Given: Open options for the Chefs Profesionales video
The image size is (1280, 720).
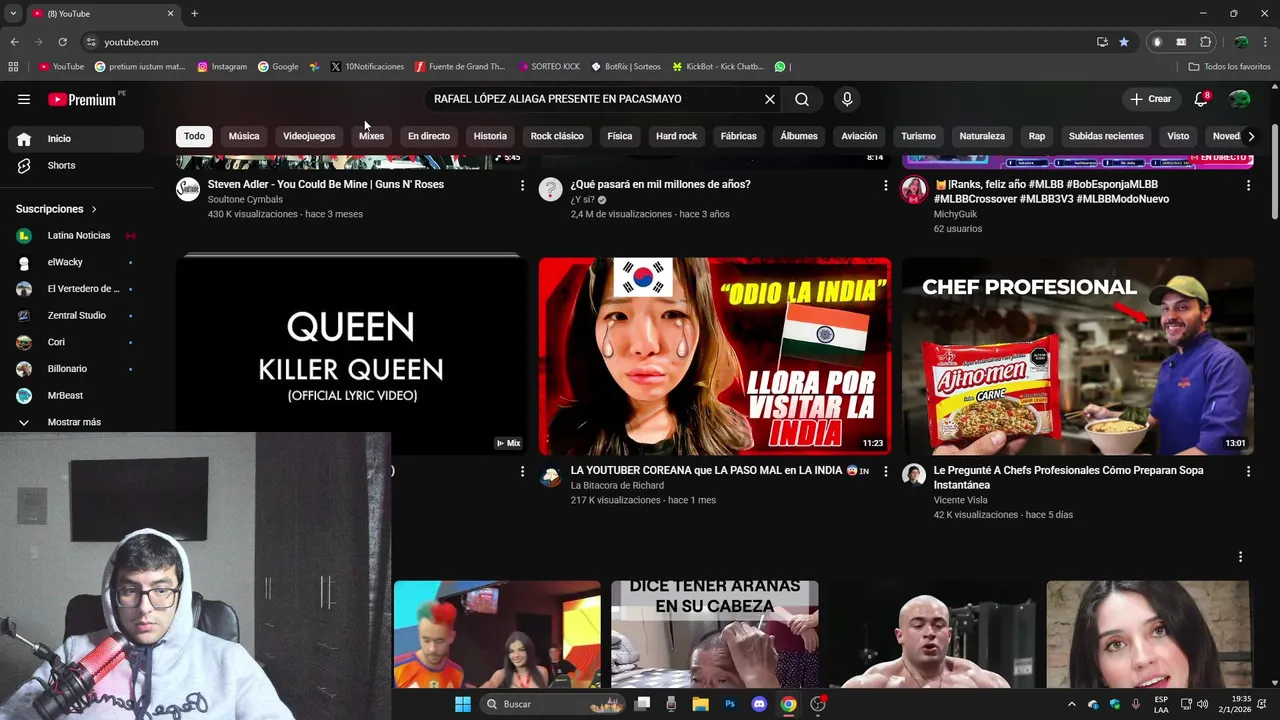Looking at the screenshot, I should 1248,471.
